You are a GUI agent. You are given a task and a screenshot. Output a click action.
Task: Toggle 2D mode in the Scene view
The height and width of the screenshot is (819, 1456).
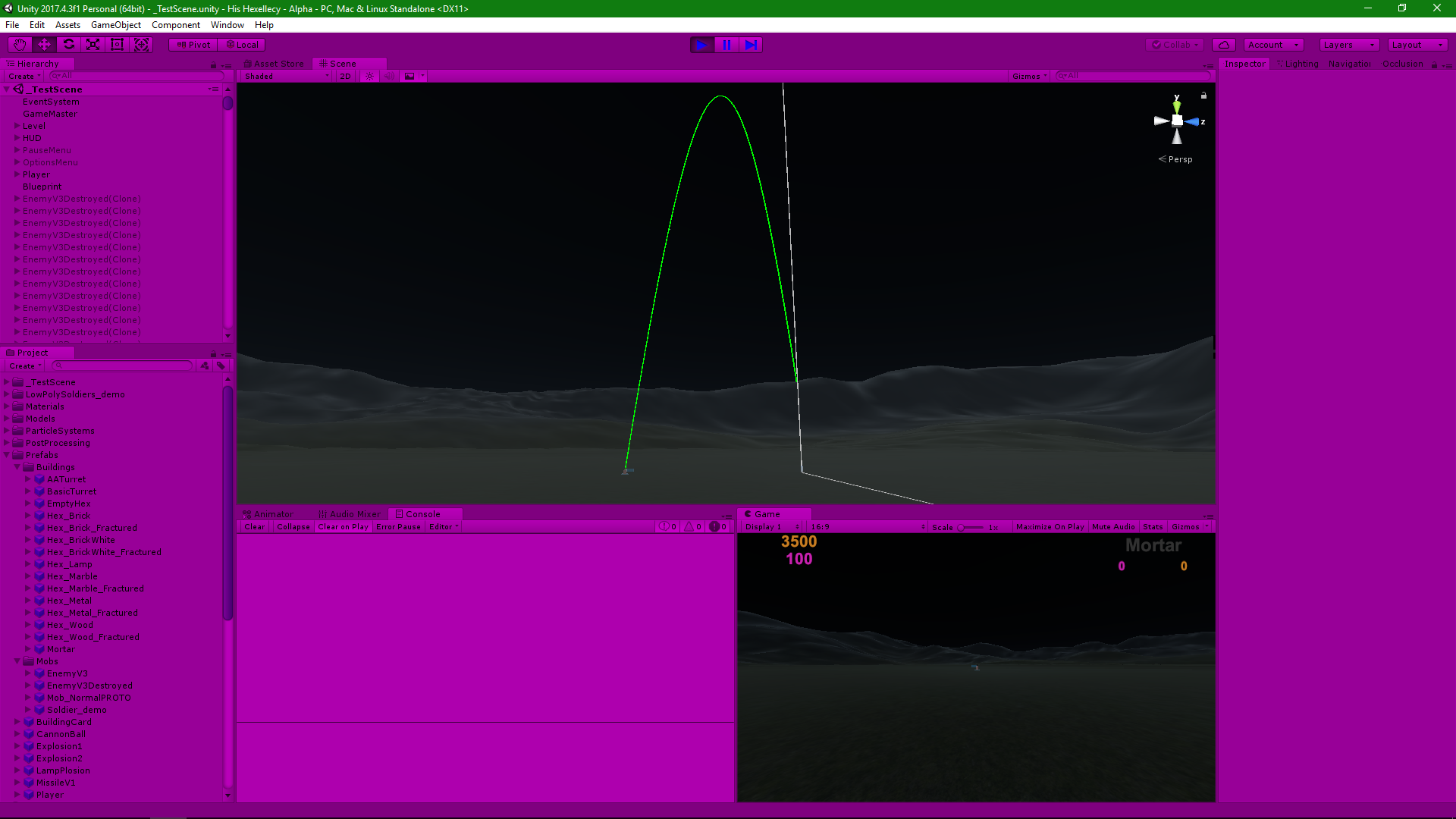coord(345,76)
